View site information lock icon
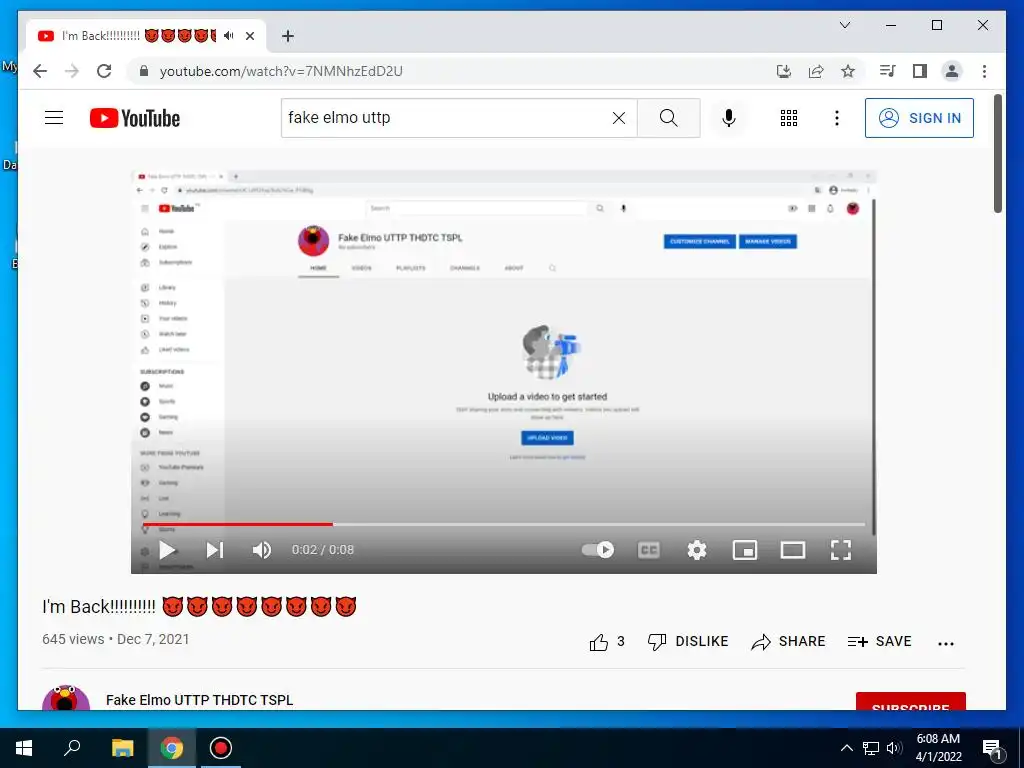 coord(144,71)
